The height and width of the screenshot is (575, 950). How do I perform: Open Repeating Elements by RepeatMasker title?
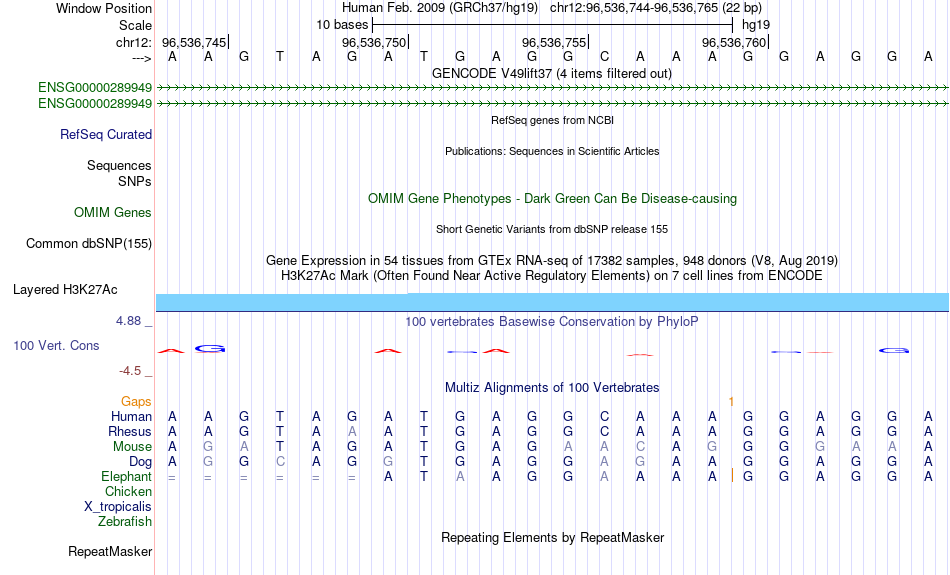pyautogui.click(x=553, y=538)
